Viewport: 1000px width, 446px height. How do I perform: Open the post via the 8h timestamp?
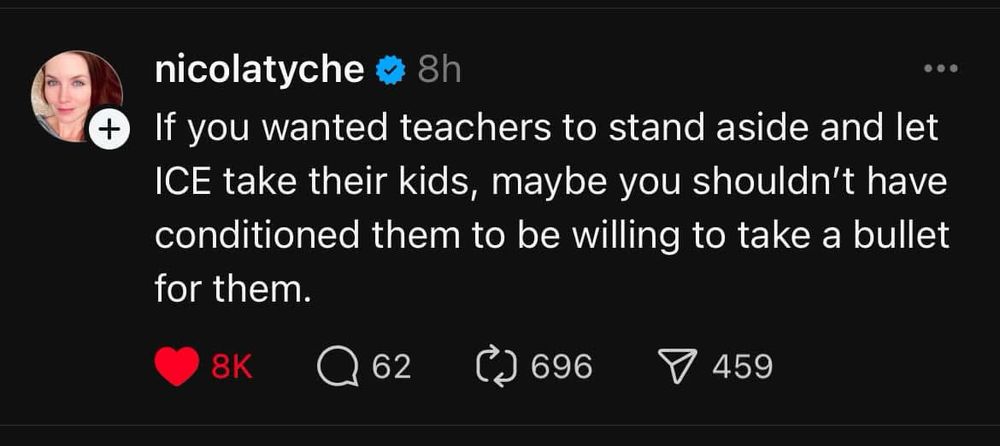tap(438, 70)
